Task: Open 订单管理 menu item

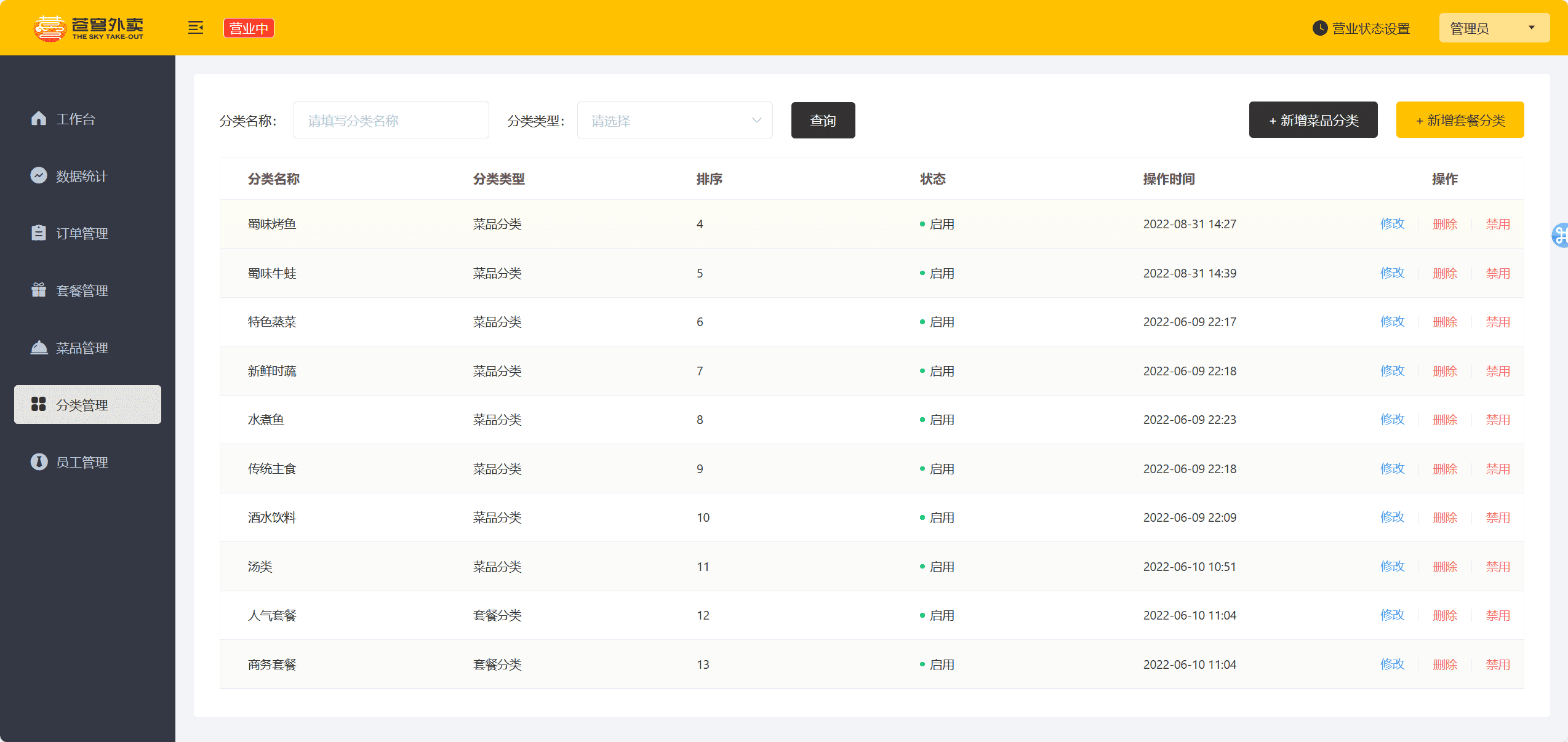Action: pyautogui.click(x=87, y=233)
